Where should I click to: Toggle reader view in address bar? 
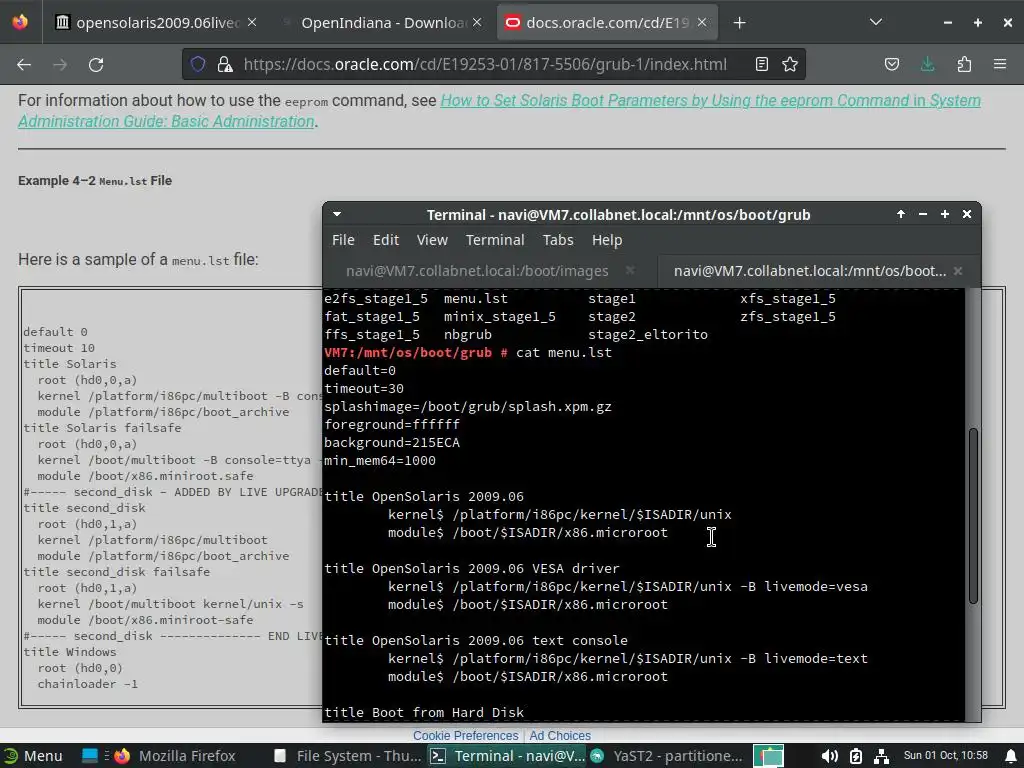tap(761, 64)
